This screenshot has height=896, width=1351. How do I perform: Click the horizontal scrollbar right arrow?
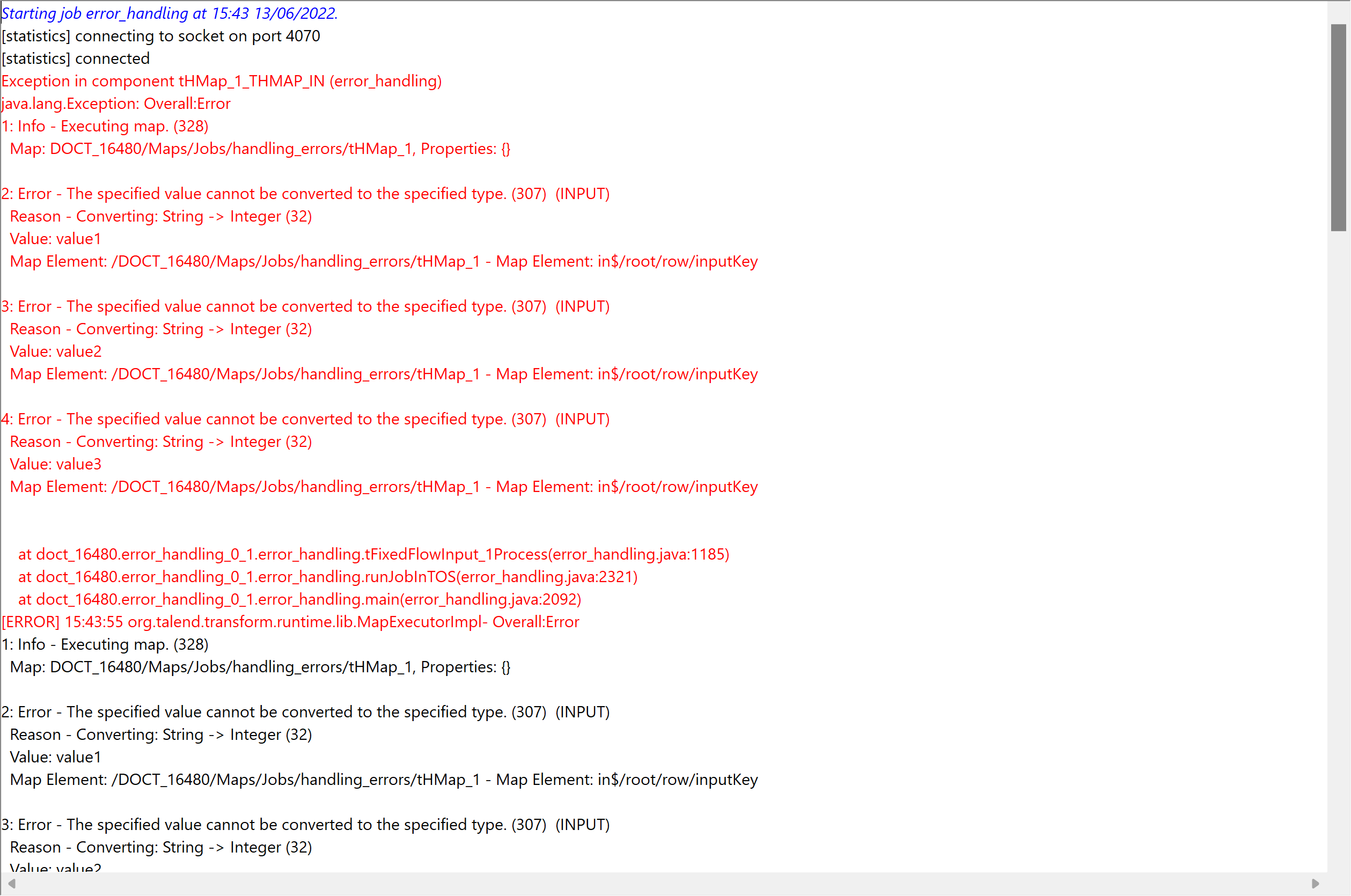1315,884
